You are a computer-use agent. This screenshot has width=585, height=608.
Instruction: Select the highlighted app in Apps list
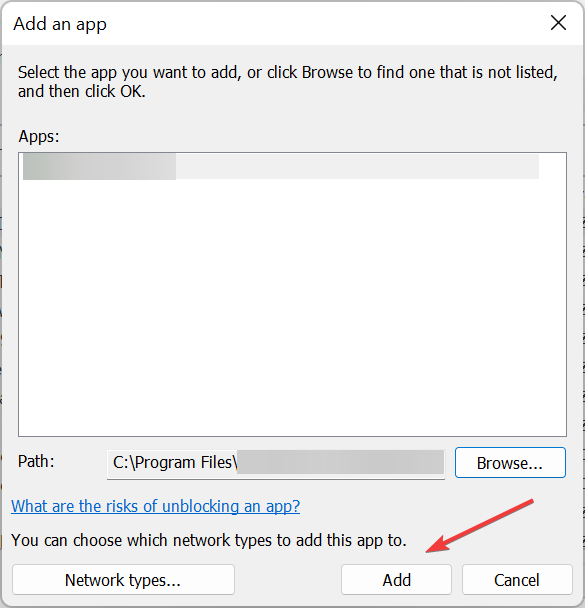click(281, 166)
